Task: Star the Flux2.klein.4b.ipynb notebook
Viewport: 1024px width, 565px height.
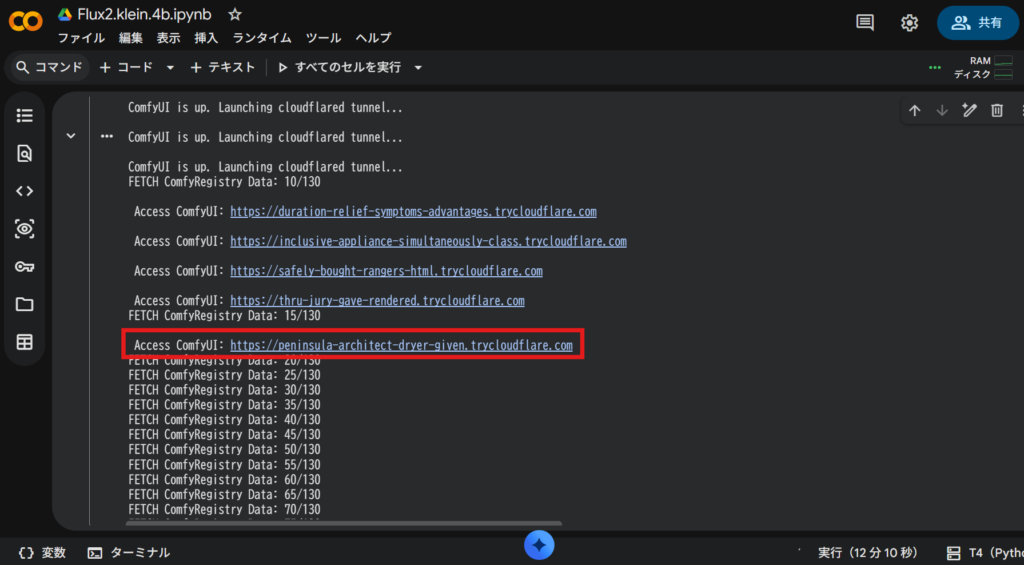Action: coord(235,14)
